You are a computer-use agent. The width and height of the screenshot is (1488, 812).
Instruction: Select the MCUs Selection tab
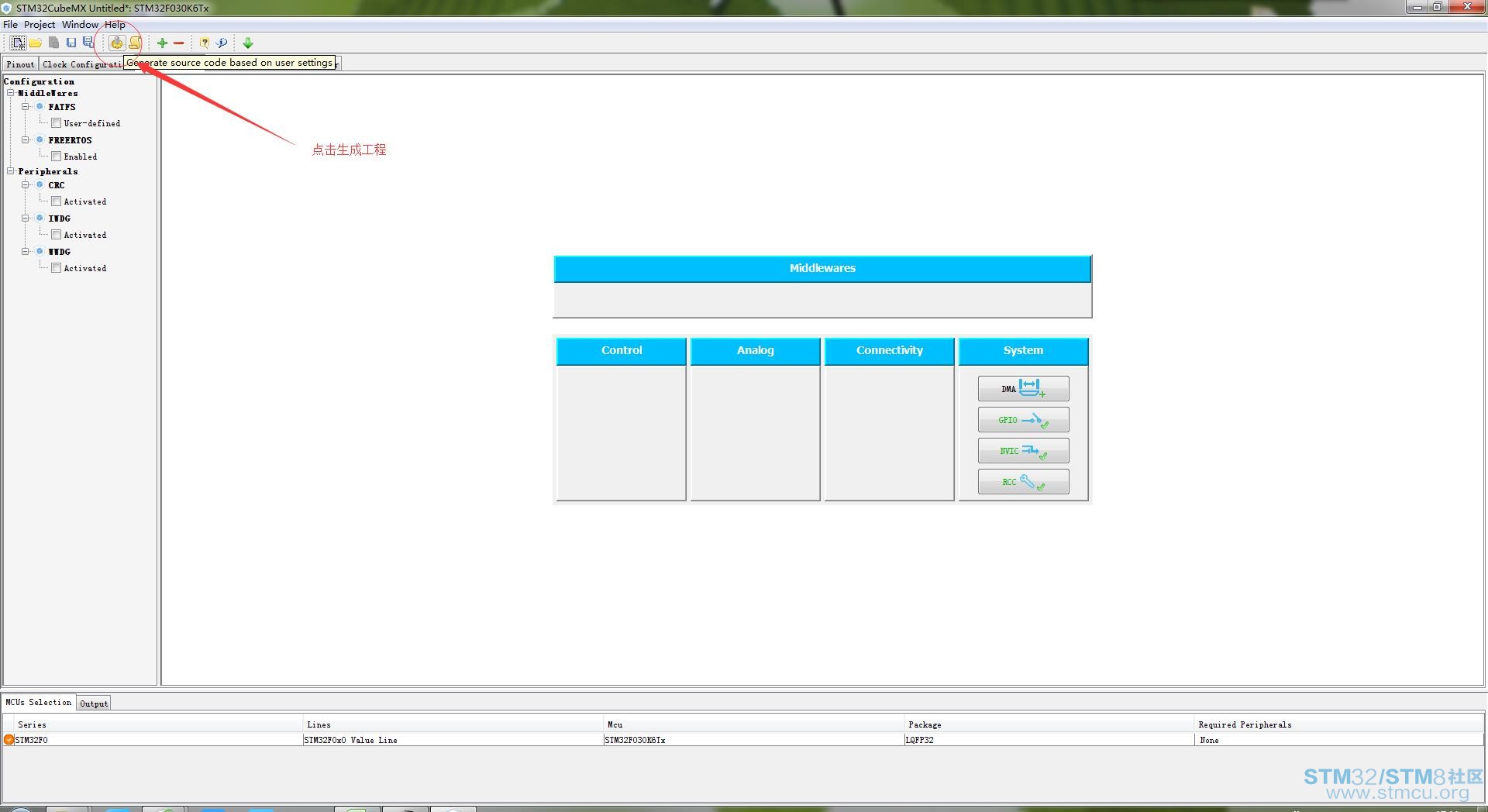coord(39,703)
